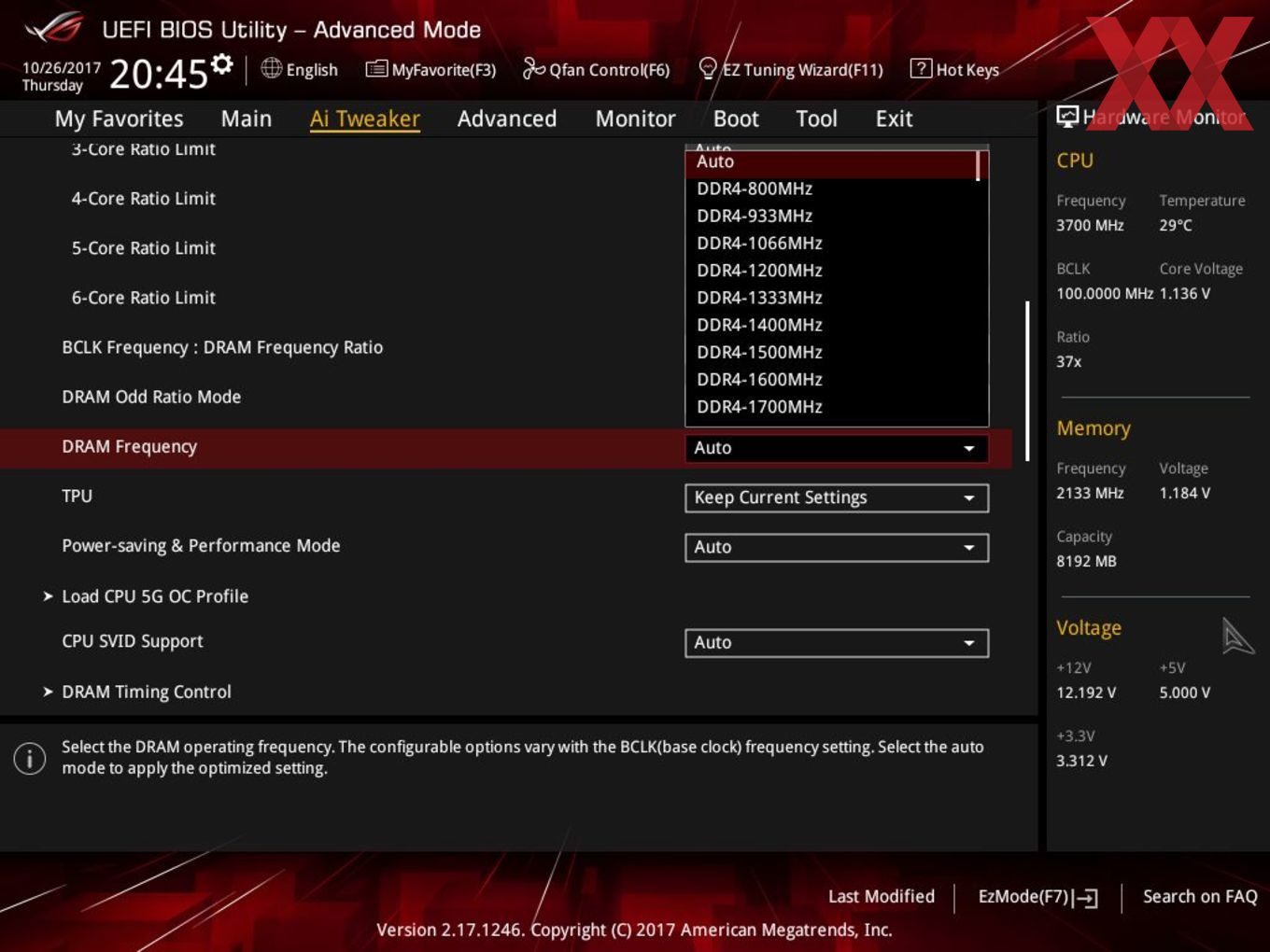Click memory capacity value 8192 MB
1270x952 pixels.
point(1086,561)
